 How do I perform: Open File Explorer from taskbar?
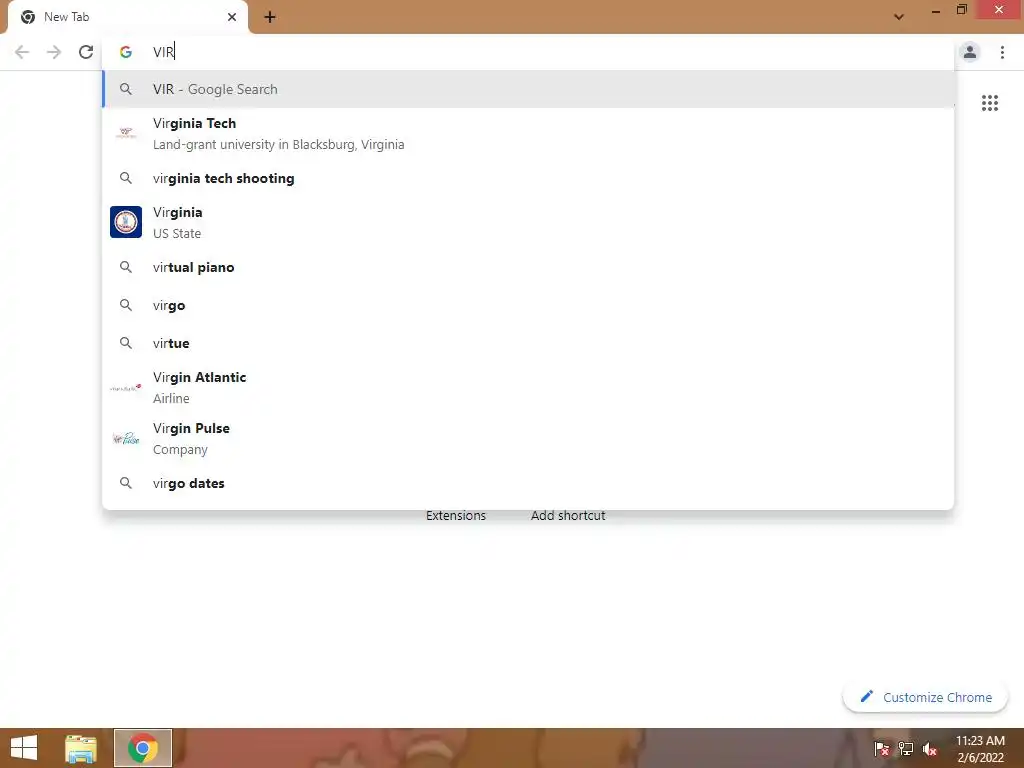point(81,748)
